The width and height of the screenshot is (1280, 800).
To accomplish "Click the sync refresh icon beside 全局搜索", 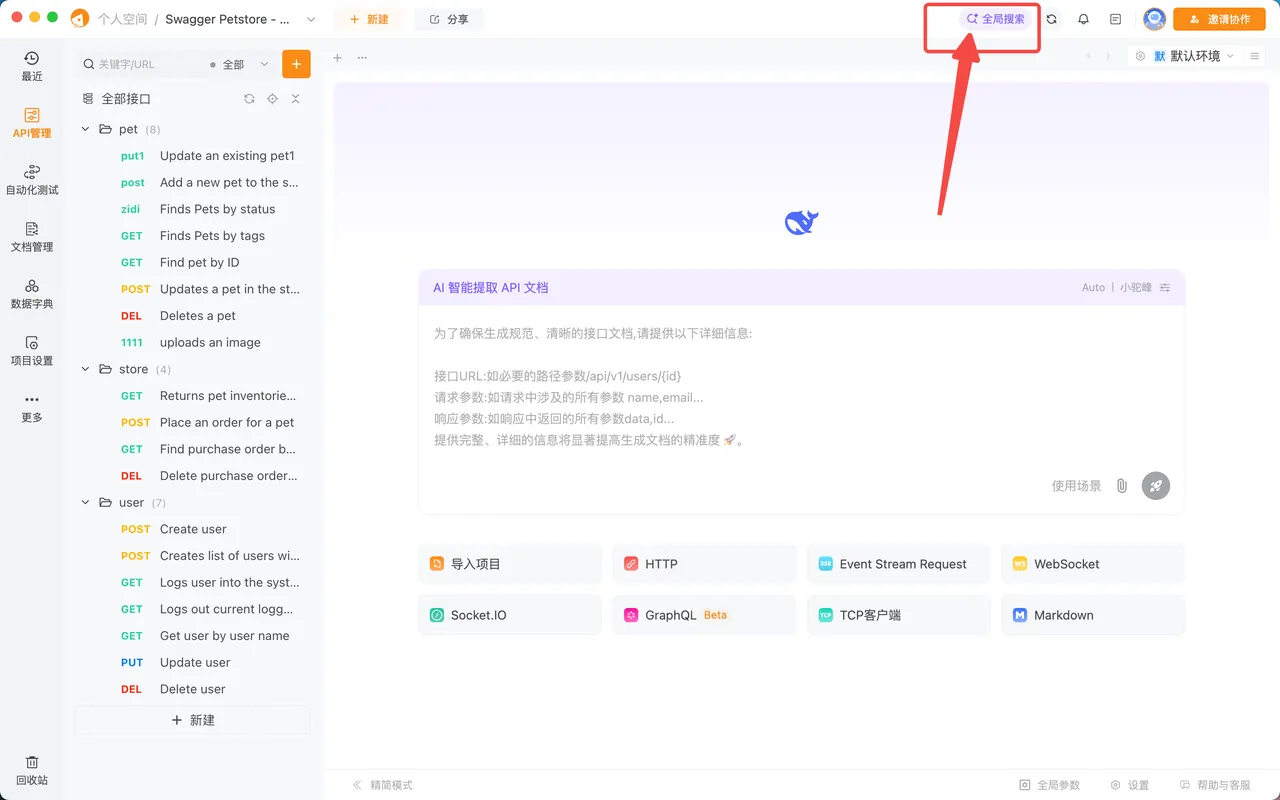I will pos(1051,19).
